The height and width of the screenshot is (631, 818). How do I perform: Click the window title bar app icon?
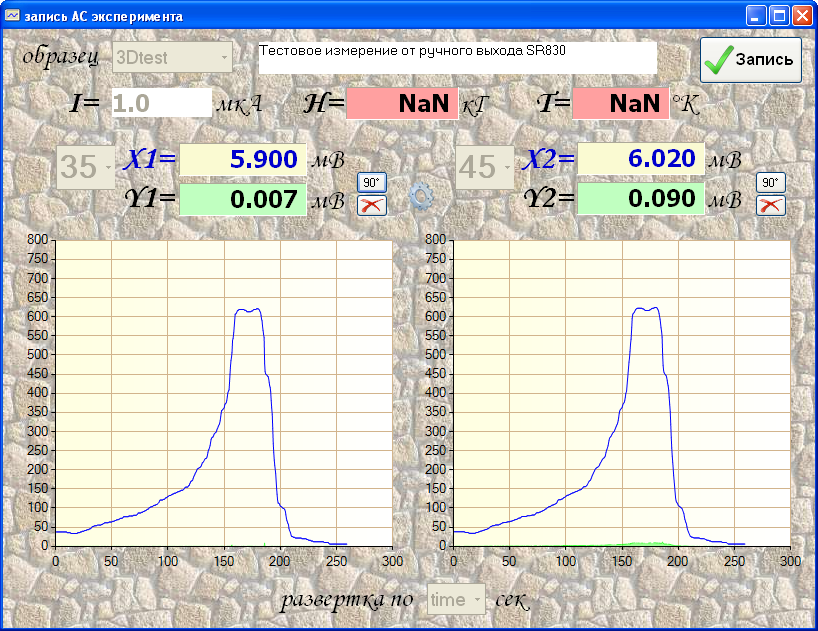click(x=12, y=16)
